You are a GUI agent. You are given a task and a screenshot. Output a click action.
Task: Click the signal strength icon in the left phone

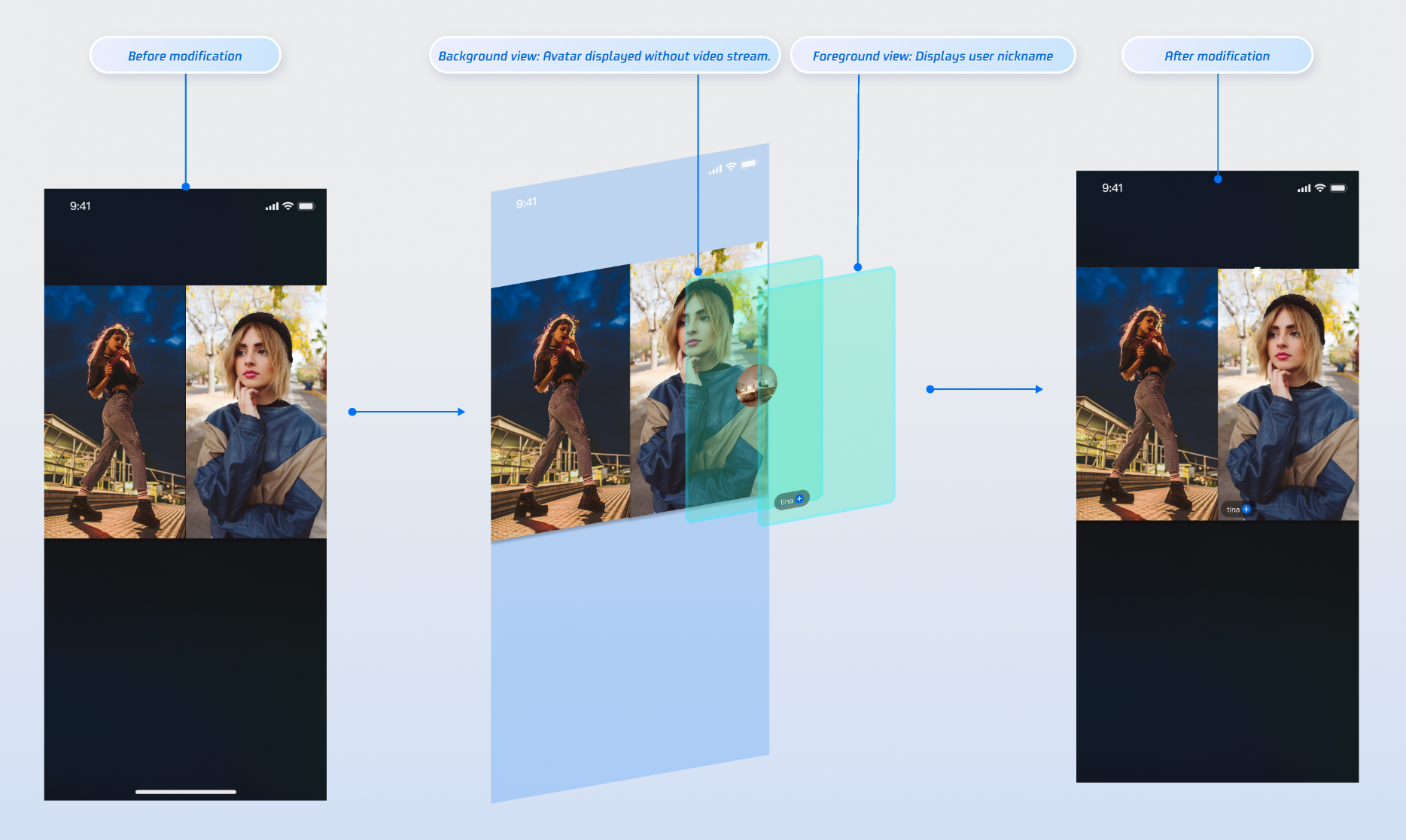(272, 206)
